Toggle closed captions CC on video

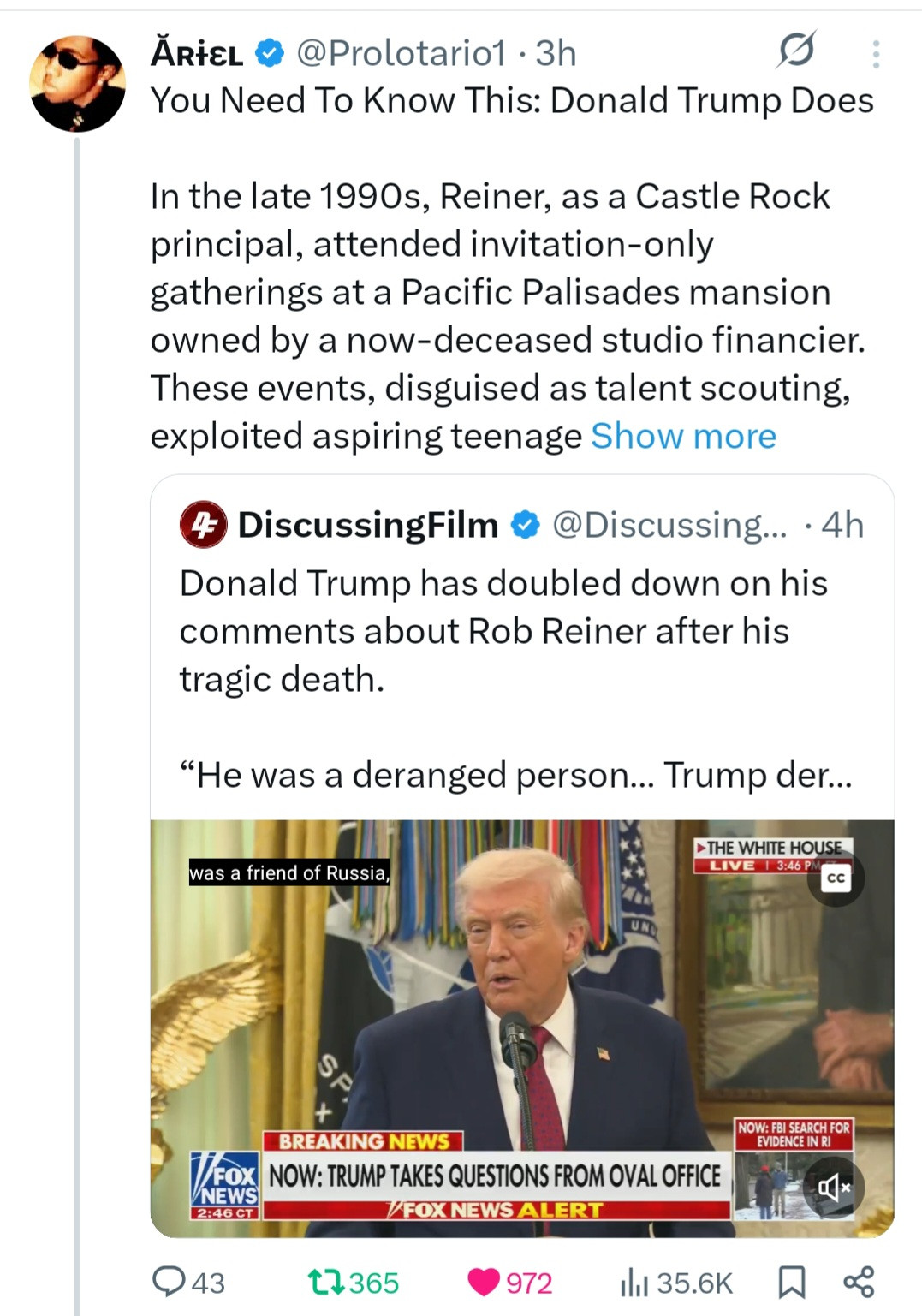[836, 878]
